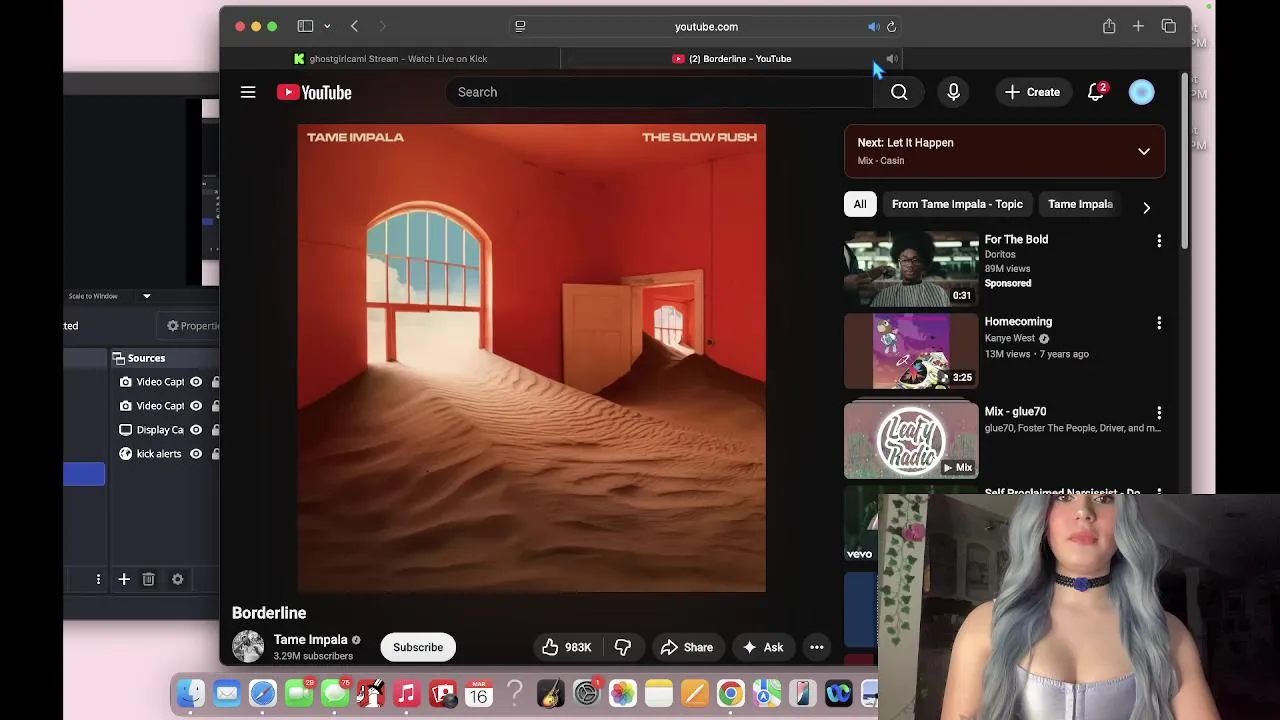1280x720 pixels.
Task: Show Safari tab overview
Action: (1168, 26)
